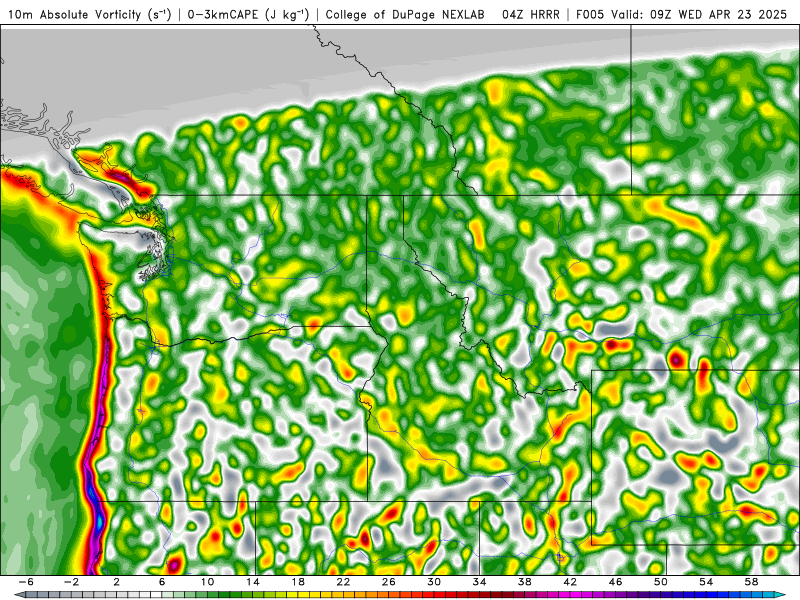
Task: Click the colorbar label "30"
Action: point(434,582)
